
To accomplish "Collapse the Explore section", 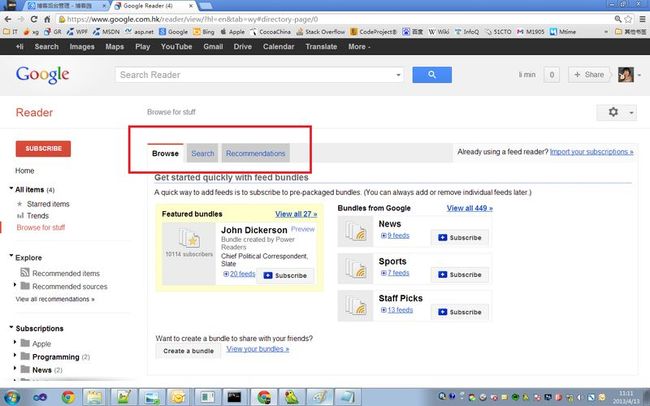I will 11,256.
